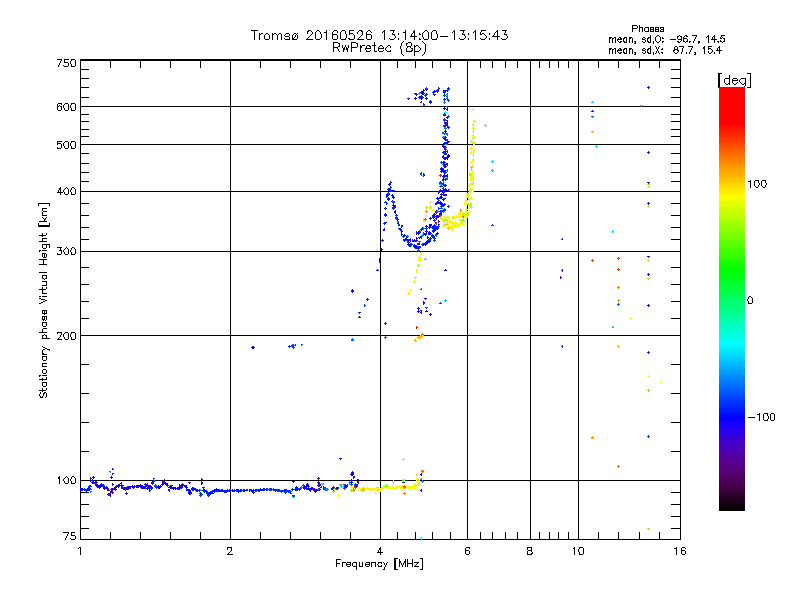Select the 'RwPretec (8p)' subtitle text
The width and height of the screenshot is (800, 600).
tap(379, 48)
